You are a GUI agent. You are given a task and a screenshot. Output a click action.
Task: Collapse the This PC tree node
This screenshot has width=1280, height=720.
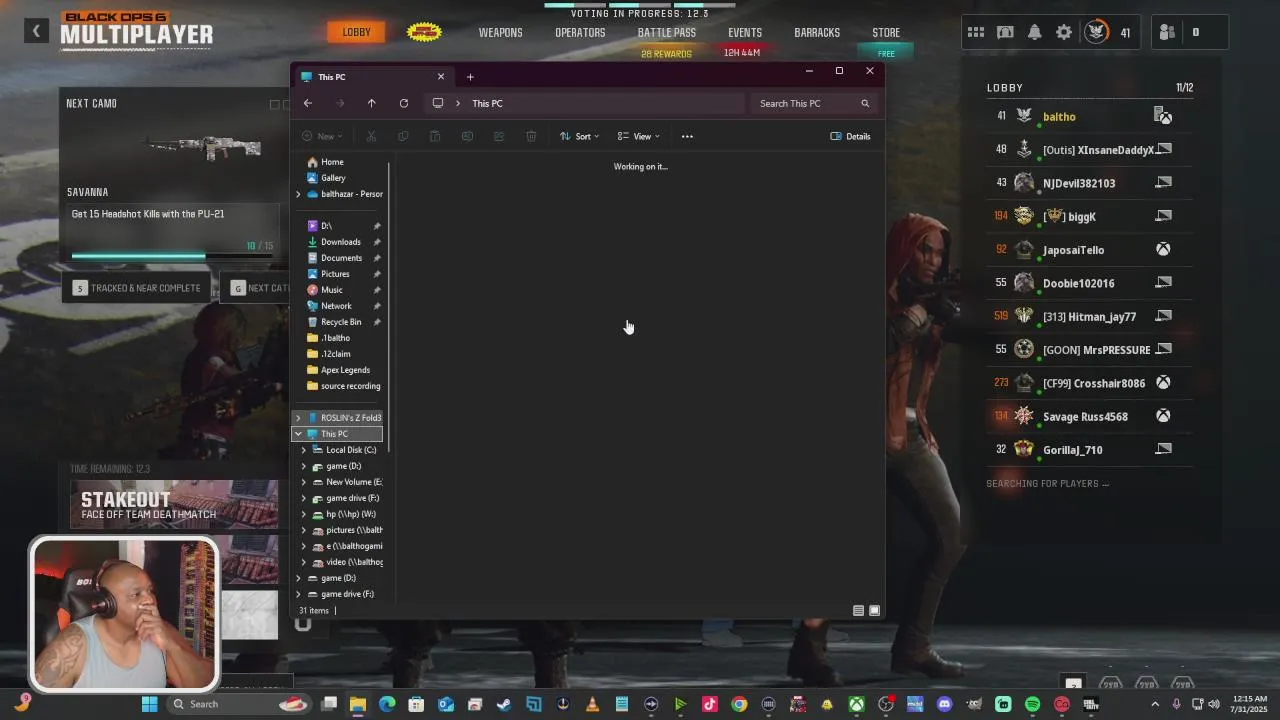click(x=298, y=434)
